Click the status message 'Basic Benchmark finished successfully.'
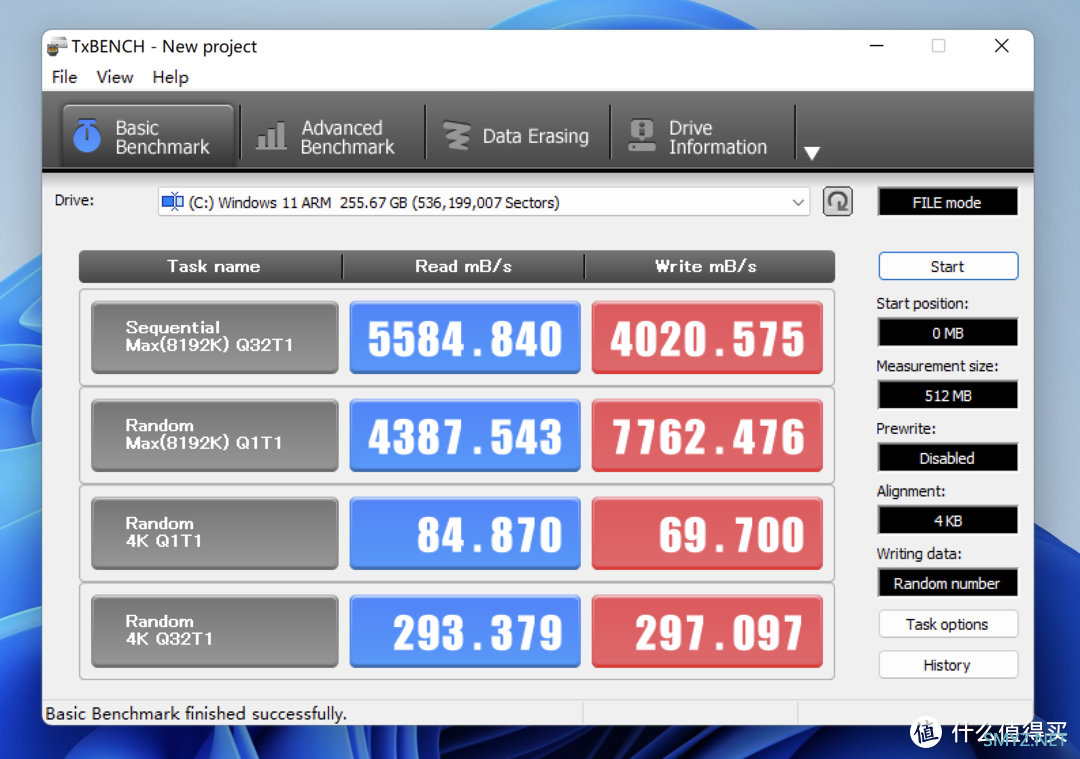 point(196,714)
